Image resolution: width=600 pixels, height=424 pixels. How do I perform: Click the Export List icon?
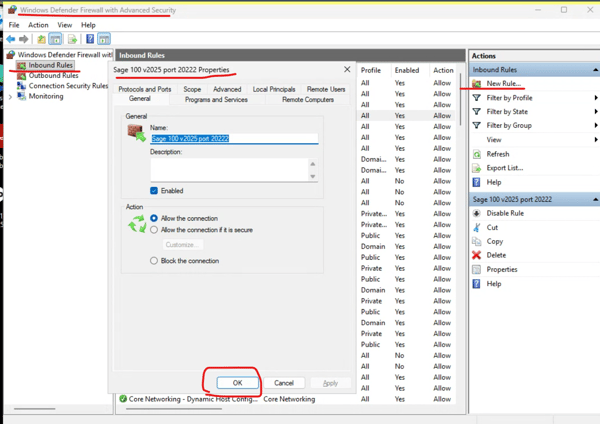click(x=477, y=168)
